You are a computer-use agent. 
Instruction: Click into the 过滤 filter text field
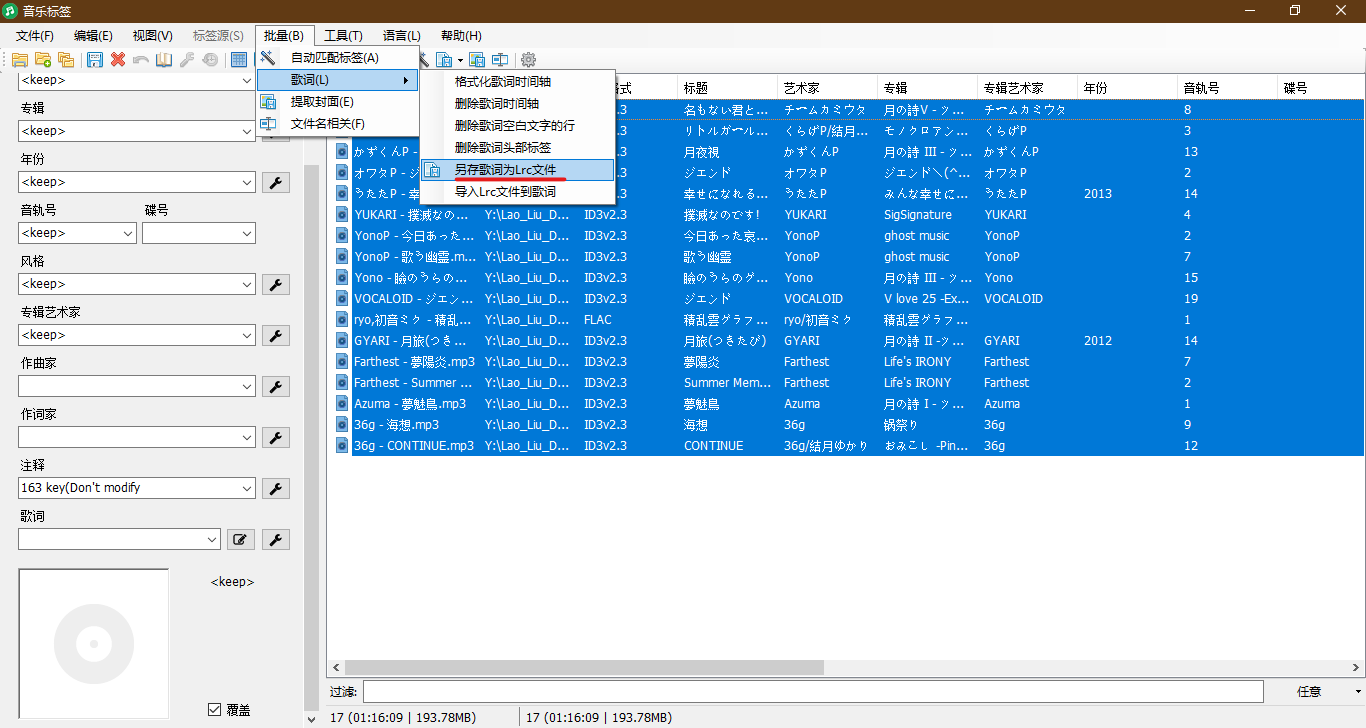(x=812, y=692)
